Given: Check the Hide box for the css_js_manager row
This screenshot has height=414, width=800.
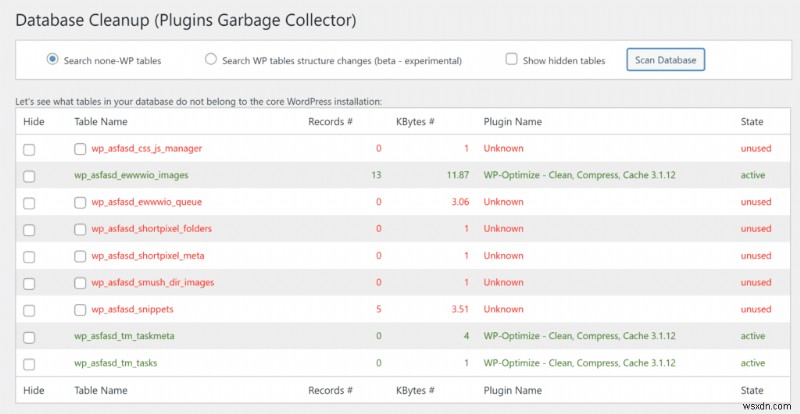Looking at the screenshot, I should point(29,149).
